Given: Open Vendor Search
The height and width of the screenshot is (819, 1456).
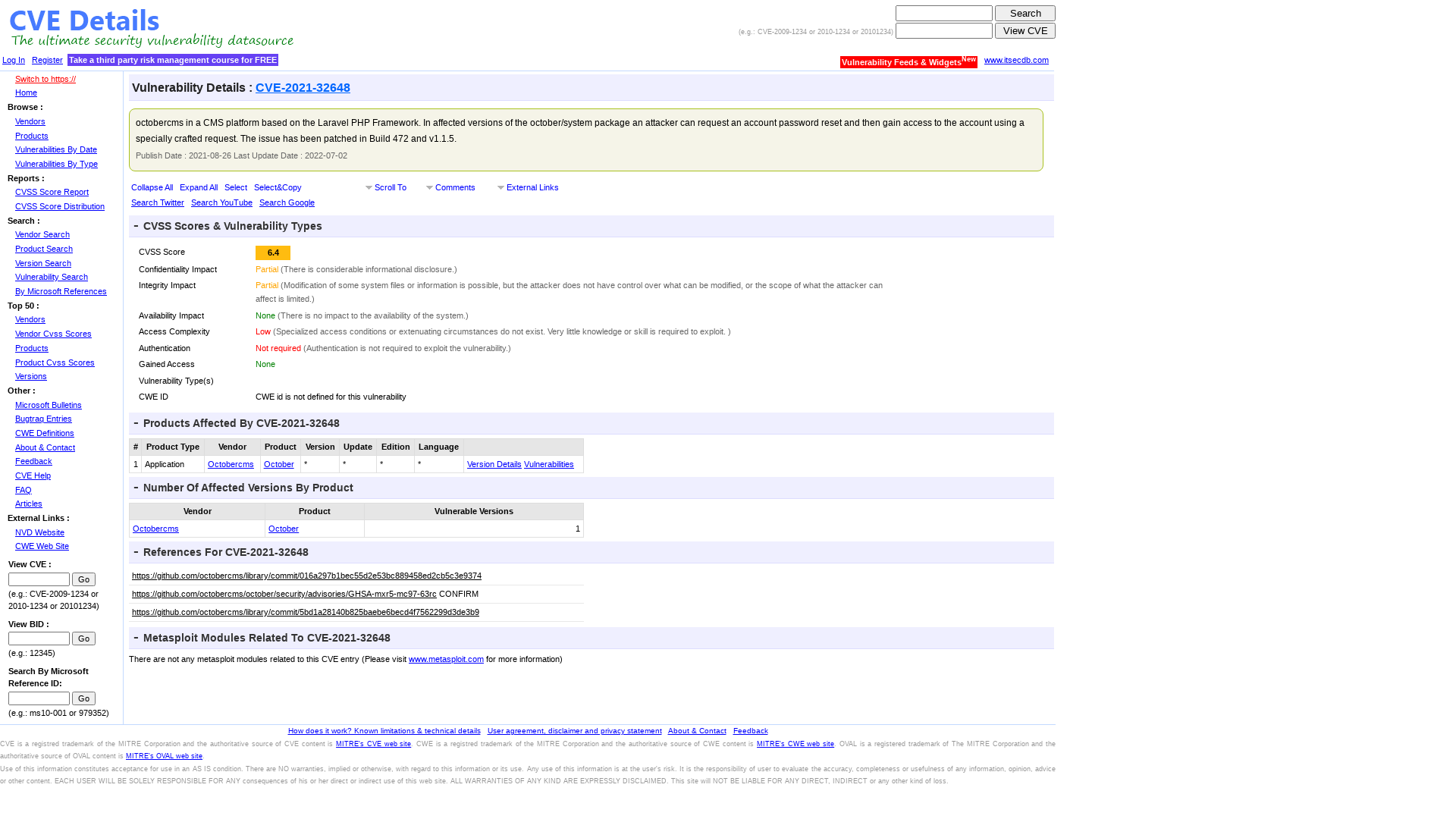Looking at the screenshot, I should 42,234.
